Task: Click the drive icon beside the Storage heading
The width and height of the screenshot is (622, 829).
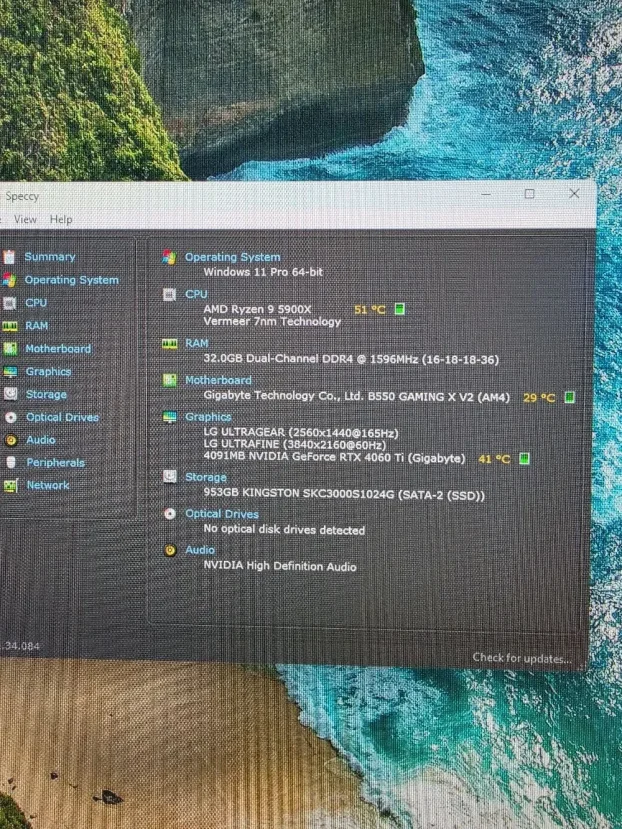Action: [170, 477]
